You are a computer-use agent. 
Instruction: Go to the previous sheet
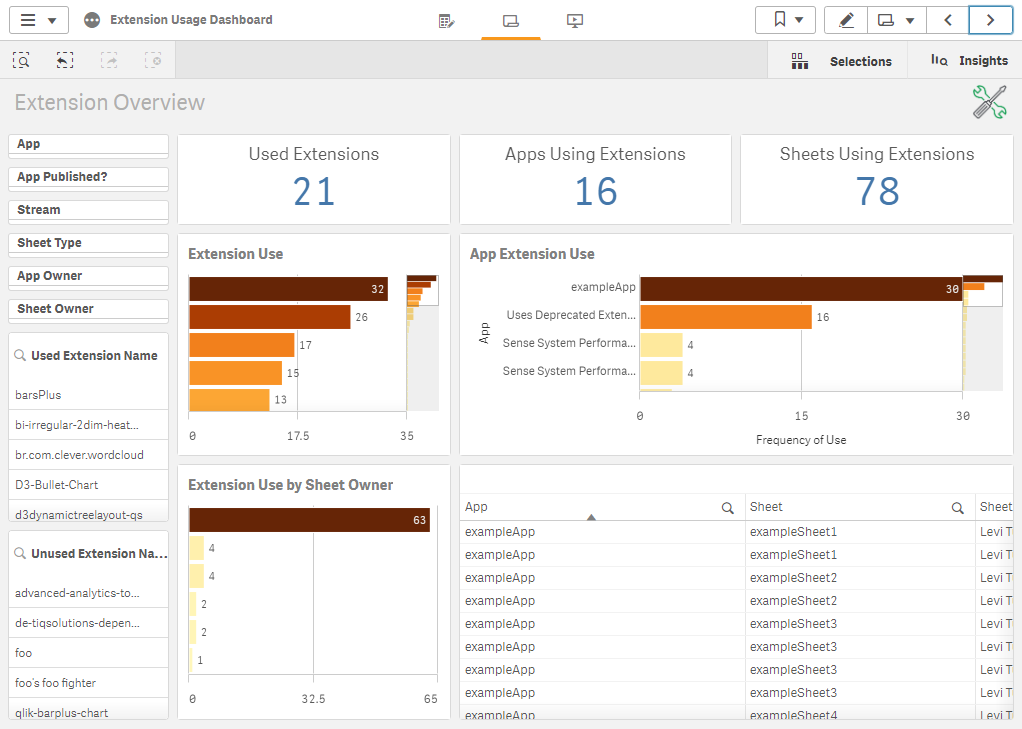click(x=948, y=20)
